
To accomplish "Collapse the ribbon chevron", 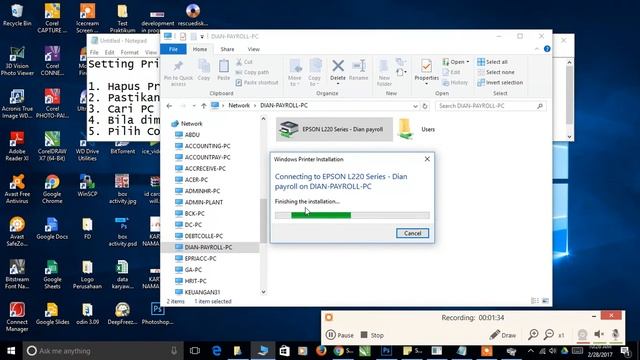I will point(536,49).
